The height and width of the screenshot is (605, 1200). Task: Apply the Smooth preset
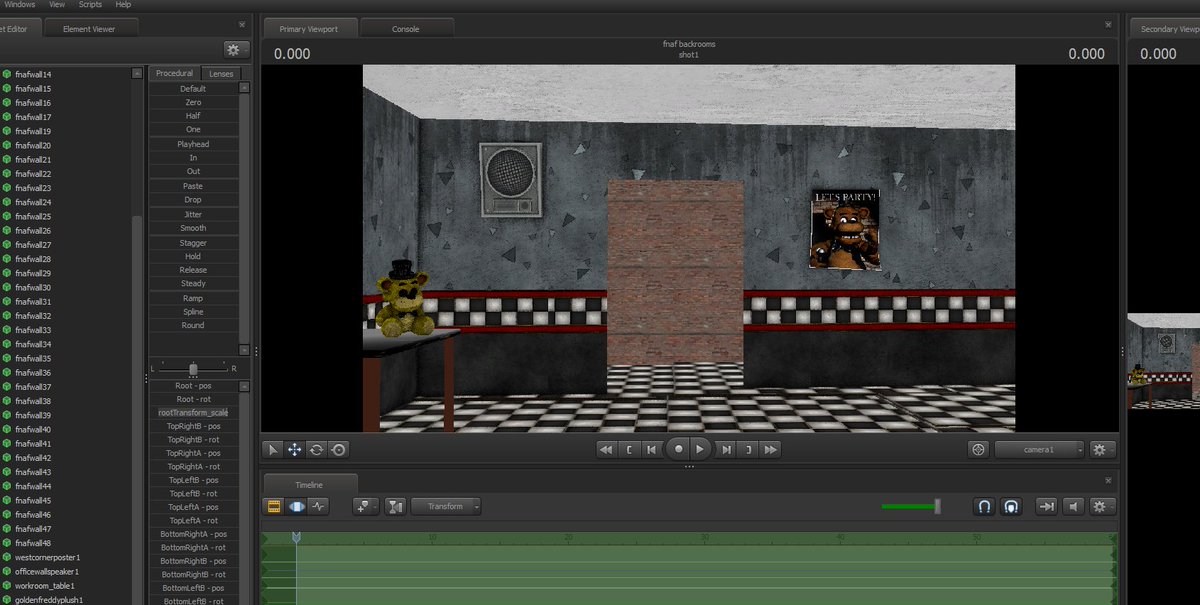click(x=193, y=228)
